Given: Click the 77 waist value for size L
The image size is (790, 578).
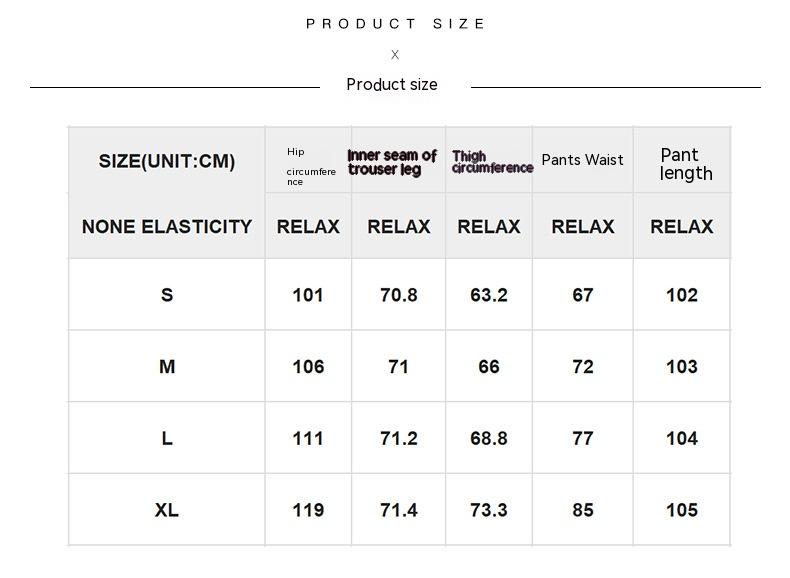Looking at the screenshot, I should coord(583,438).
